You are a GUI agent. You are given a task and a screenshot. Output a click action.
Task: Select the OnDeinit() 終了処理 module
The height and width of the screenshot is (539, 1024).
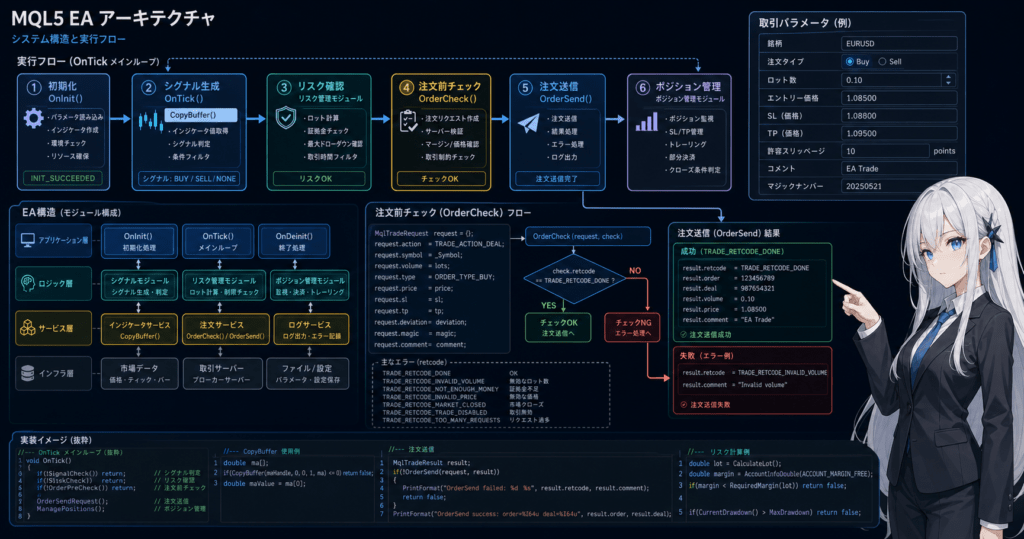294,242
